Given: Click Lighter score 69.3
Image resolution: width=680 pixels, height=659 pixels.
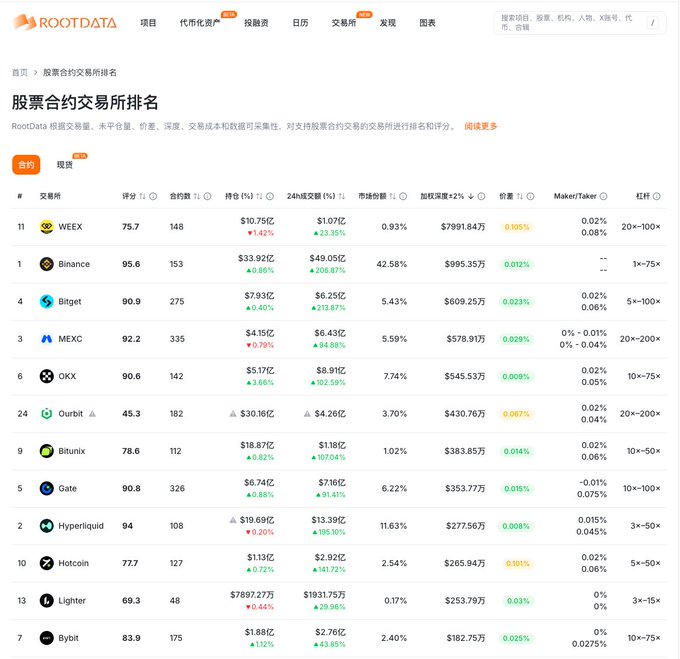Looking at the screenshot, I should point(131,600).
